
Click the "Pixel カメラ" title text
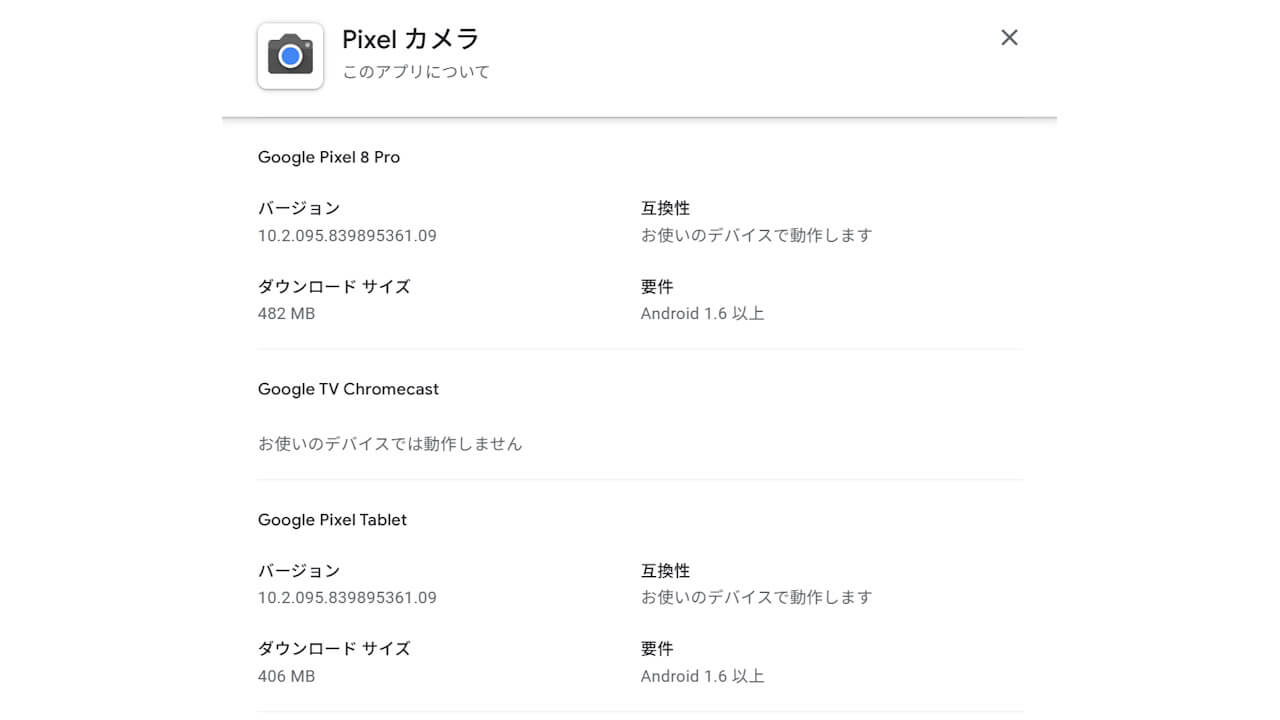click(411, 40)
